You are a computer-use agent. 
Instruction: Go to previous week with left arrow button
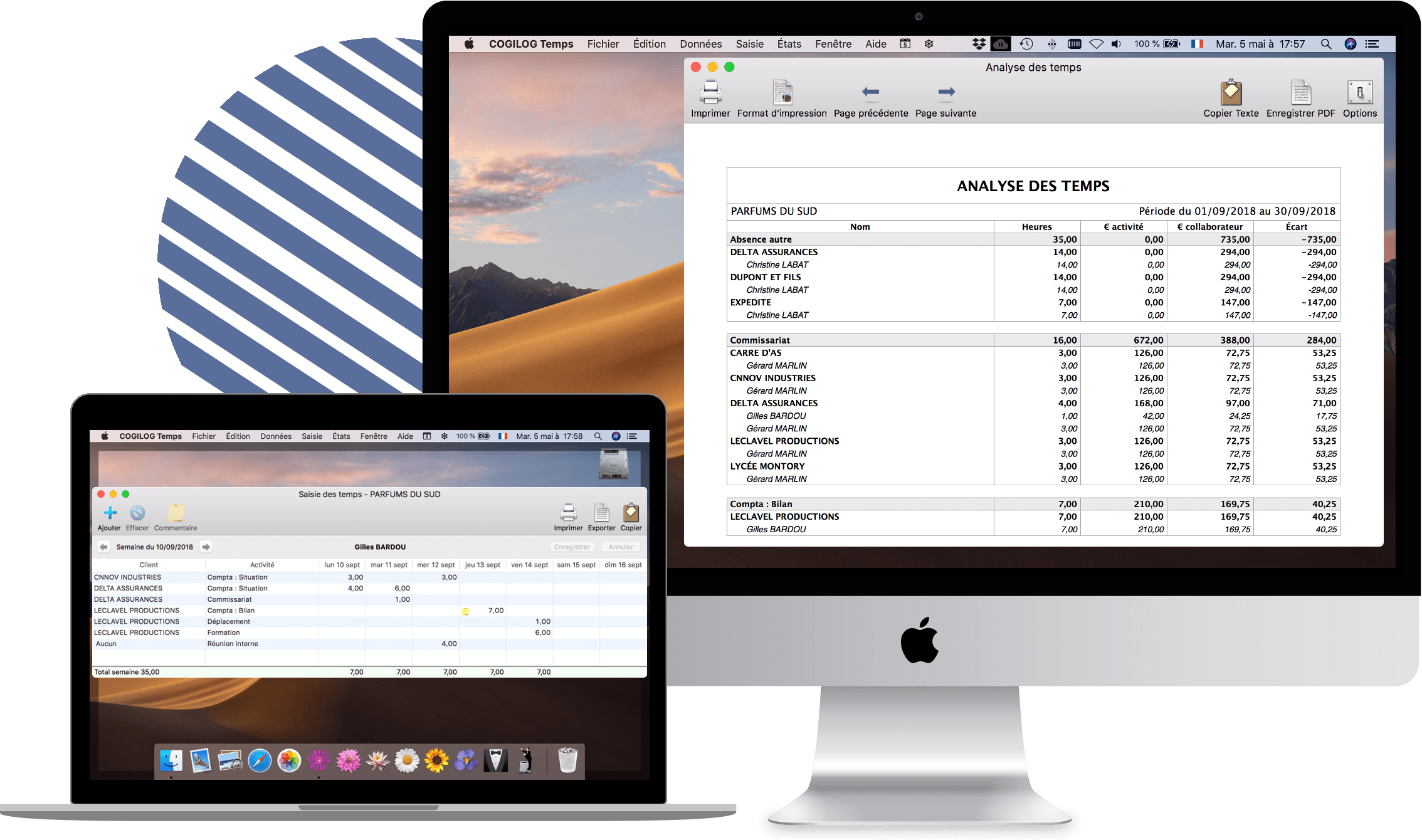(x=103, y=547)
